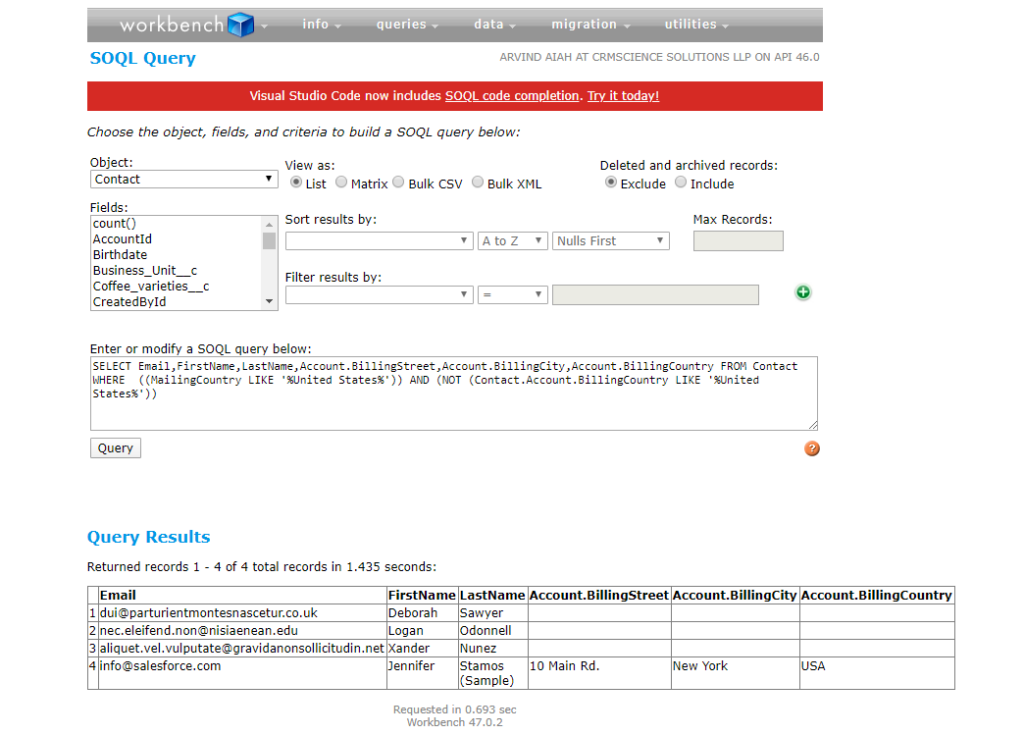Select AccountId in the Fields list
Image resolution: width=1024 pixels, height=735 pixels.
point(122,240)
